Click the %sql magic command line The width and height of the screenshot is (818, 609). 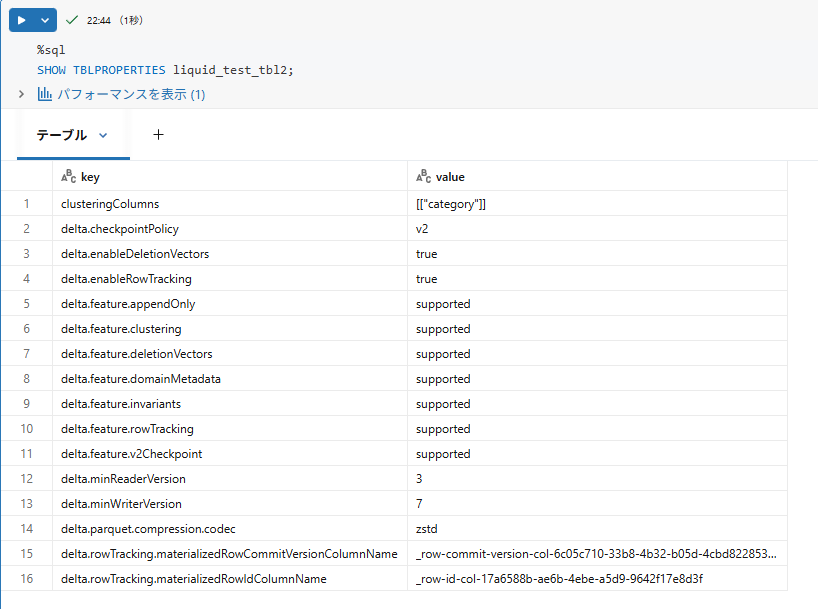51,50
